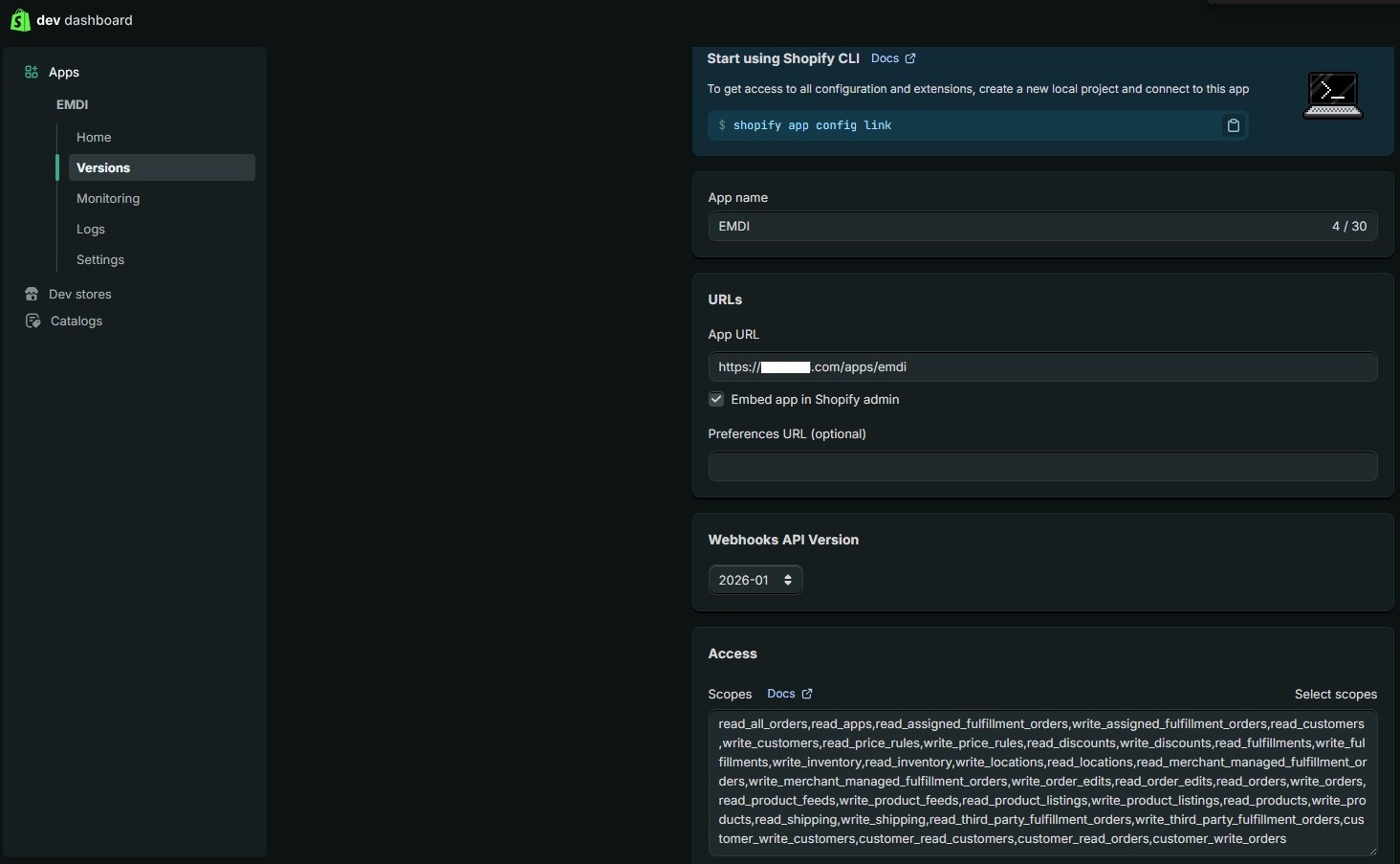Click the Apps grid icon in sidebar

coord(32,72)
